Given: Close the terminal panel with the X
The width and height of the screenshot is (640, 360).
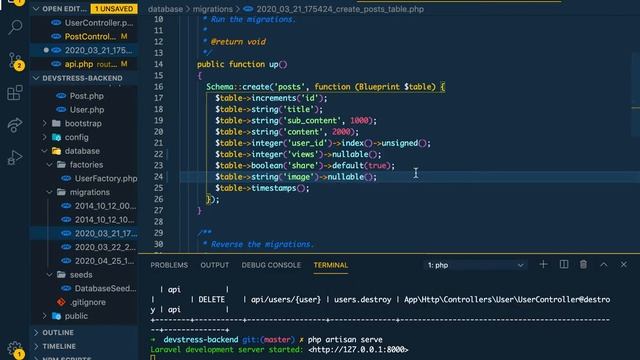Looking at the screenshot, I should point(624,264).
